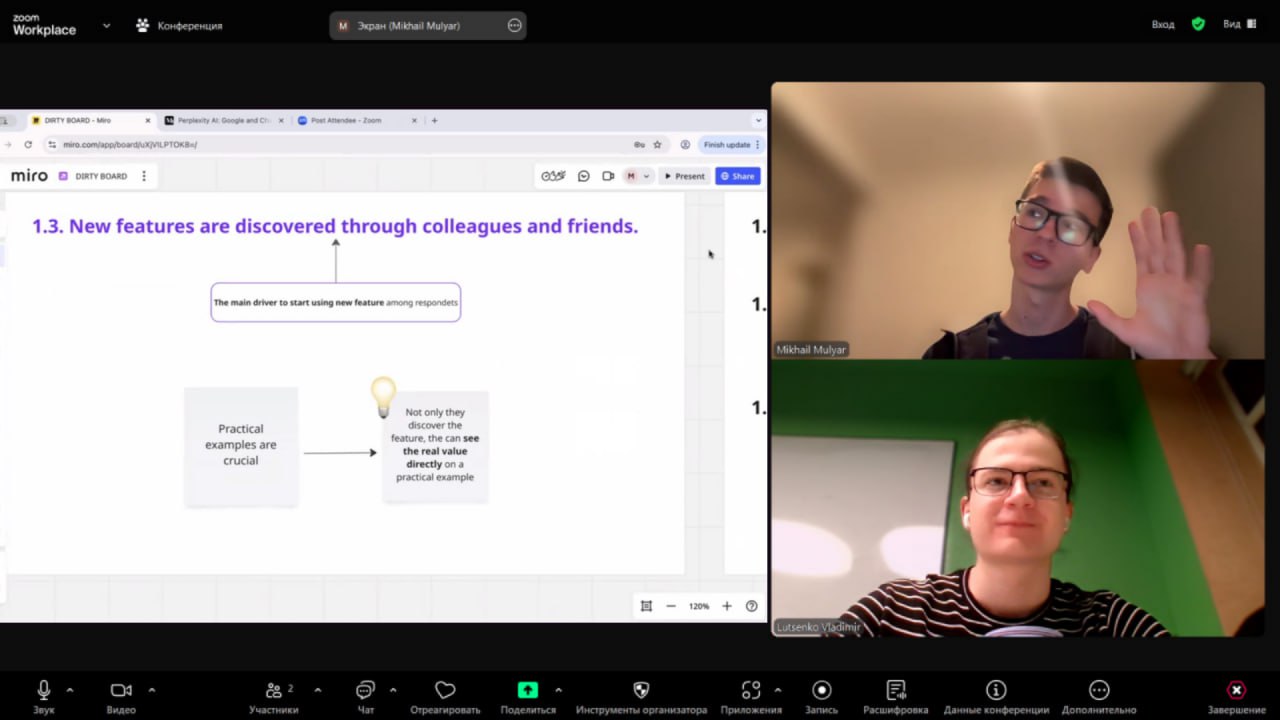This screenshot has width=1280, height=720.
Task: Switch to the Perplexity AI browser tab
Action: pos(223,120)
